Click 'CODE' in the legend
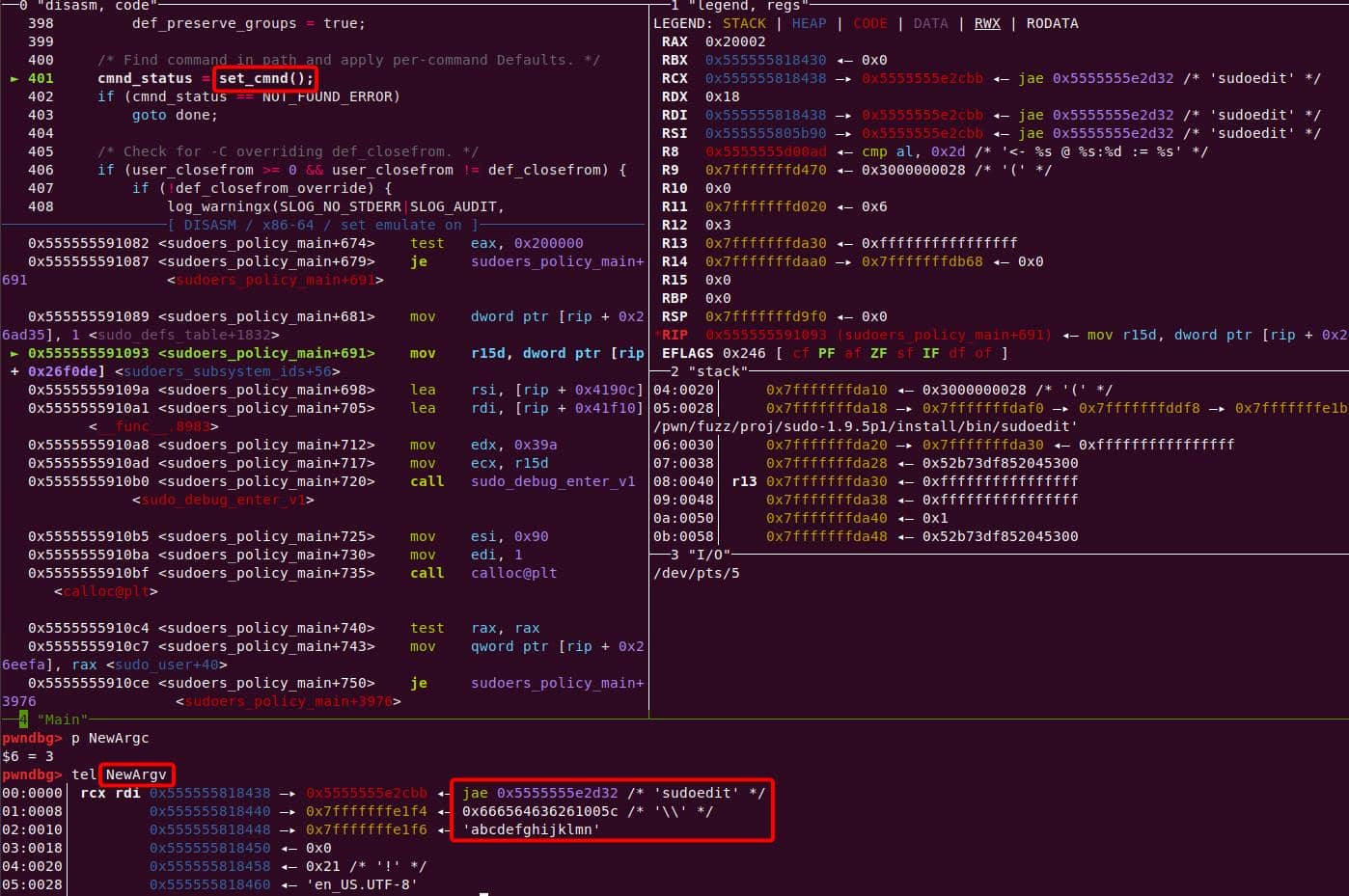1349x896 pixels. pyautogui.click(x=869, y=23)
